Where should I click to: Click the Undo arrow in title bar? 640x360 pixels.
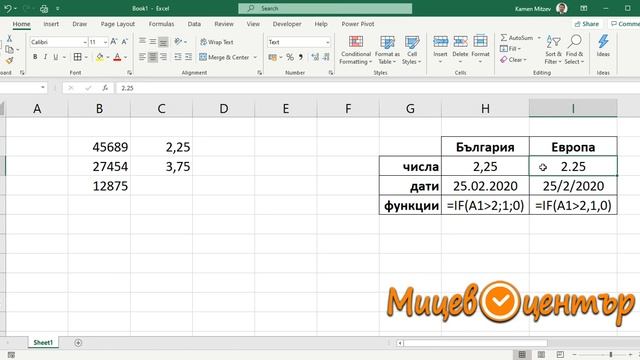[x=7, y=9]
